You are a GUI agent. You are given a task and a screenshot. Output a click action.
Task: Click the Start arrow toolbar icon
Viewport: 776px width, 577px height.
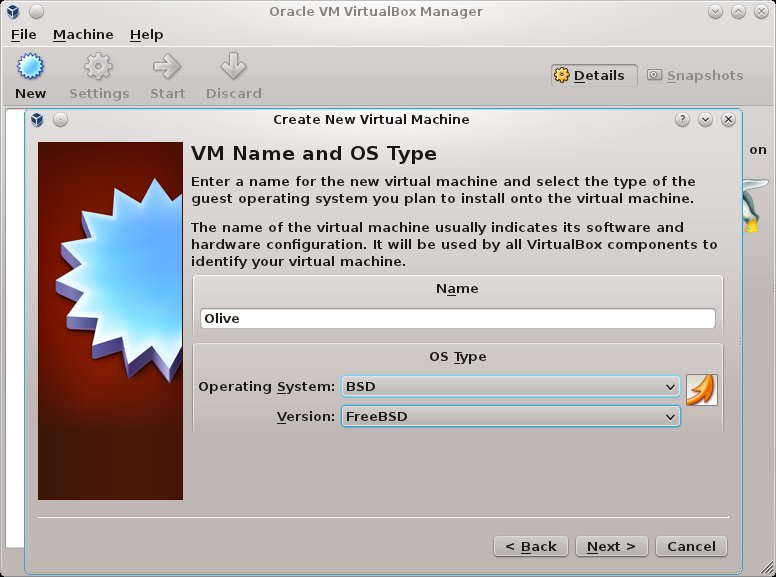tap(167, 76)
